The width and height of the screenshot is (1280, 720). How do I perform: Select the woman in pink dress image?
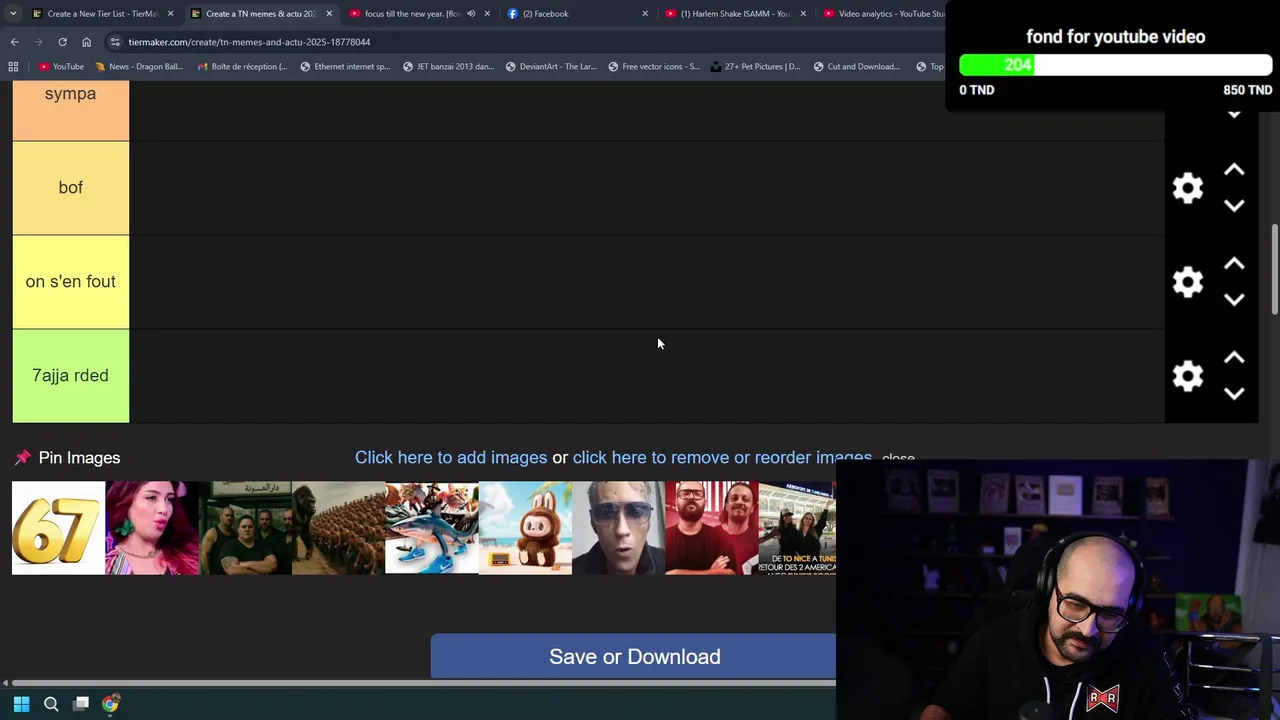(x=152, y=528)
